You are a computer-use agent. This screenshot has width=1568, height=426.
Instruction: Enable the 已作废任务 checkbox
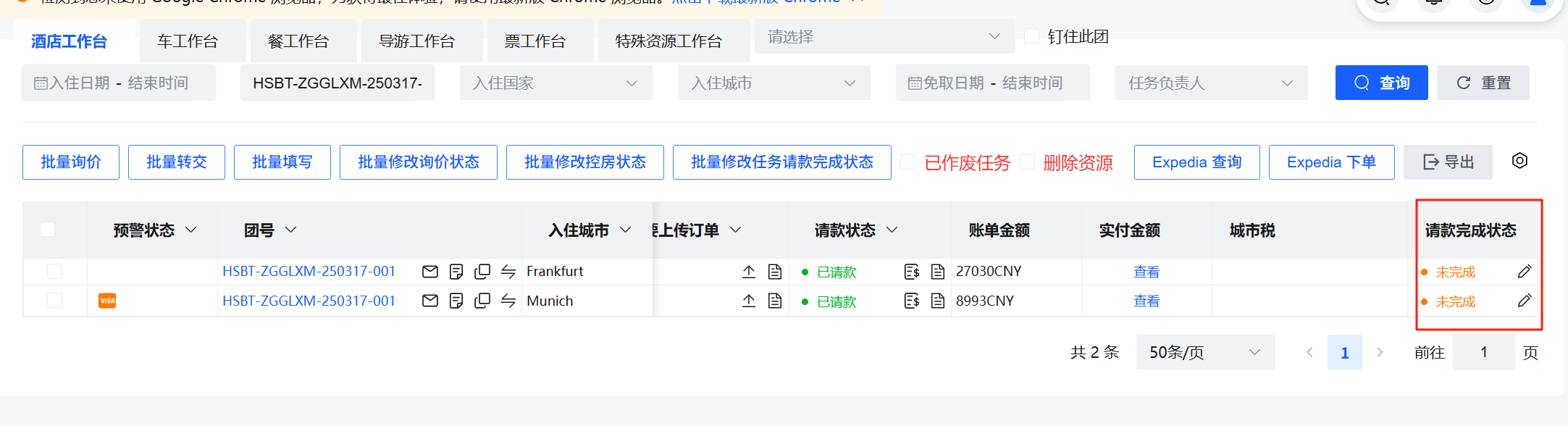(x=907, y=162)
